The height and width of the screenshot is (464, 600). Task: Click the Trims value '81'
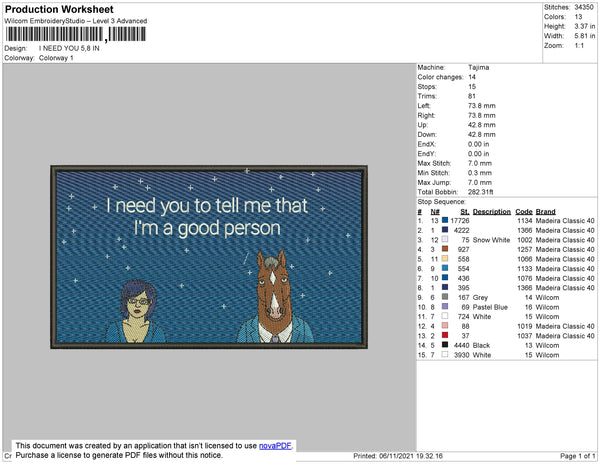point(471,96)
